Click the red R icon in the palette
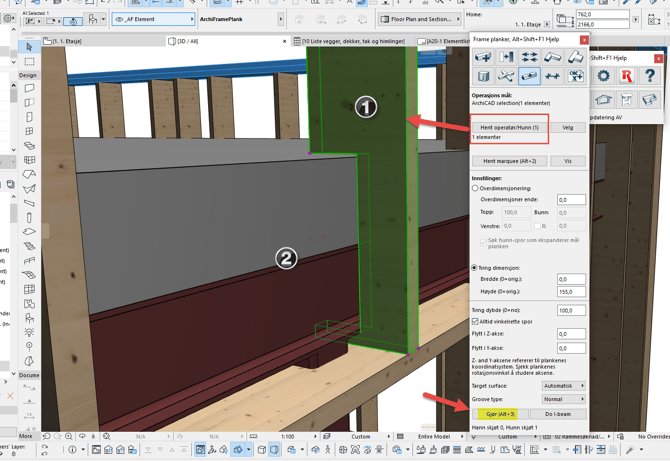Screen dimensions: 670x461 coord(626,76)
